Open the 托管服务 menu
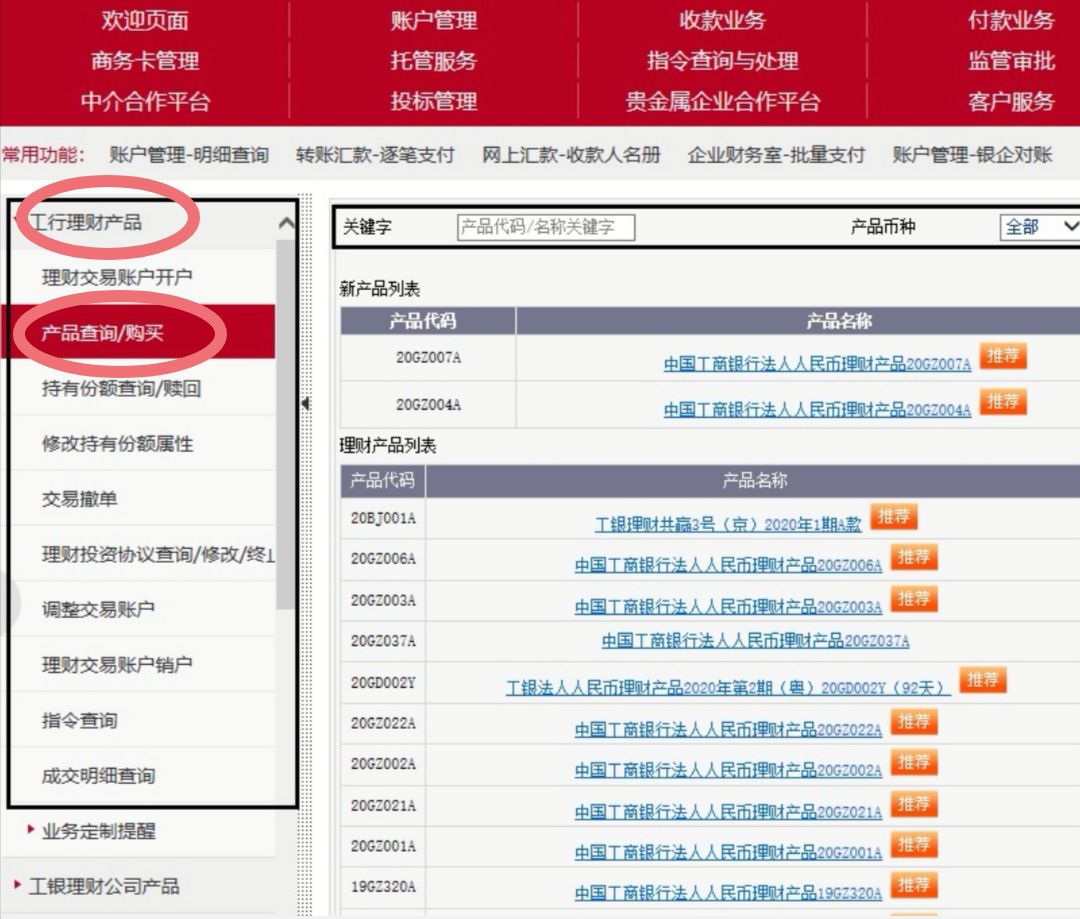This screenshot has height=919, width=1080. click(433, 61)
